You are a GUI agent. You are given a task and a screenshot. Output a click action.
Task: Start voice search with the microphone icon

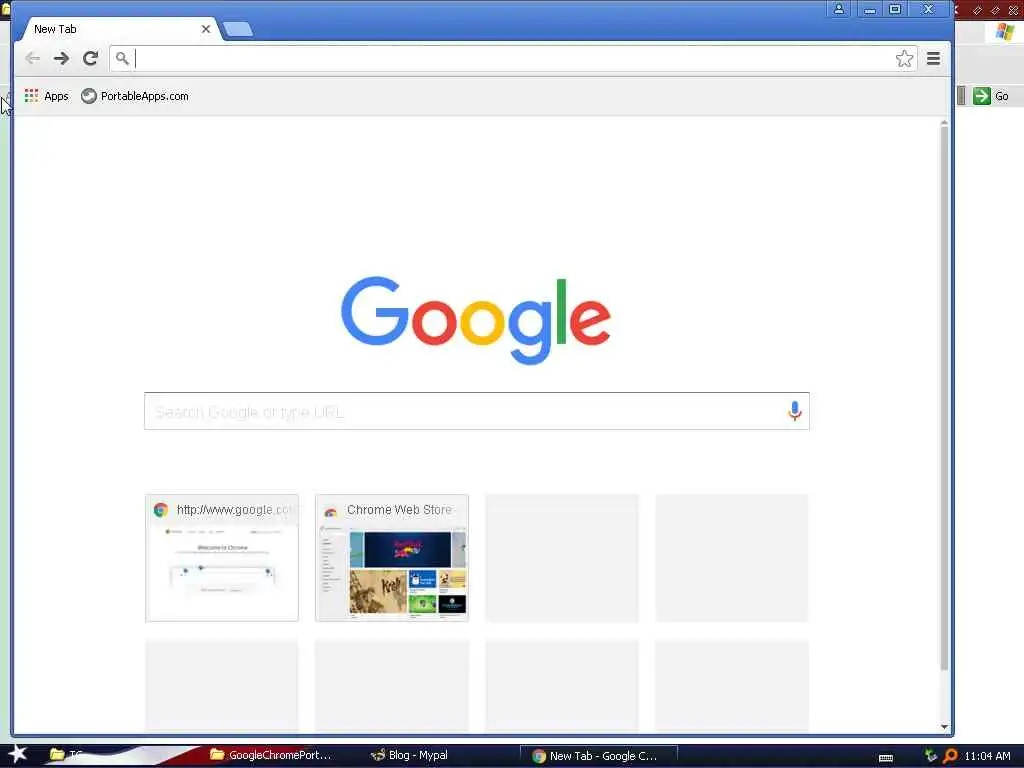(794, 411)
